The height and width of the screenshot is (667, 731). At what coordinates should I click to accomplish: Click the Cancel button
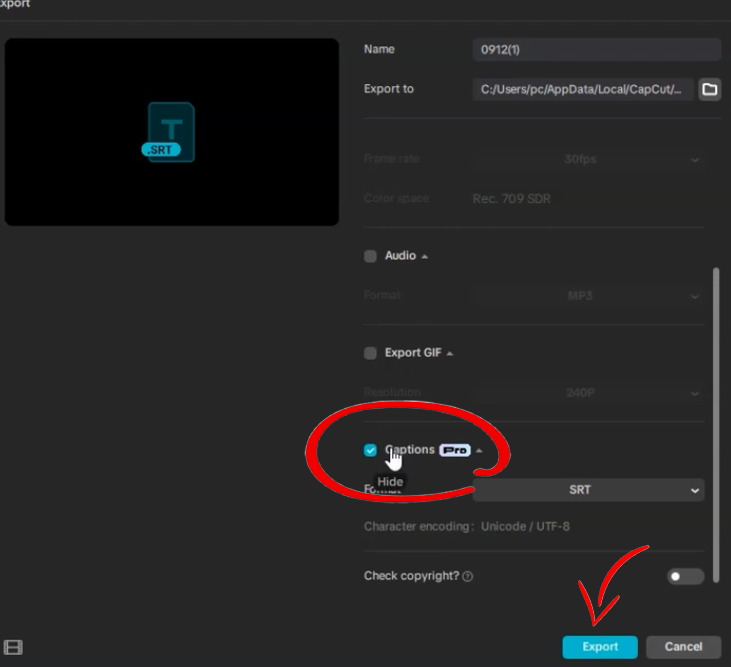(x=683, y=647)
